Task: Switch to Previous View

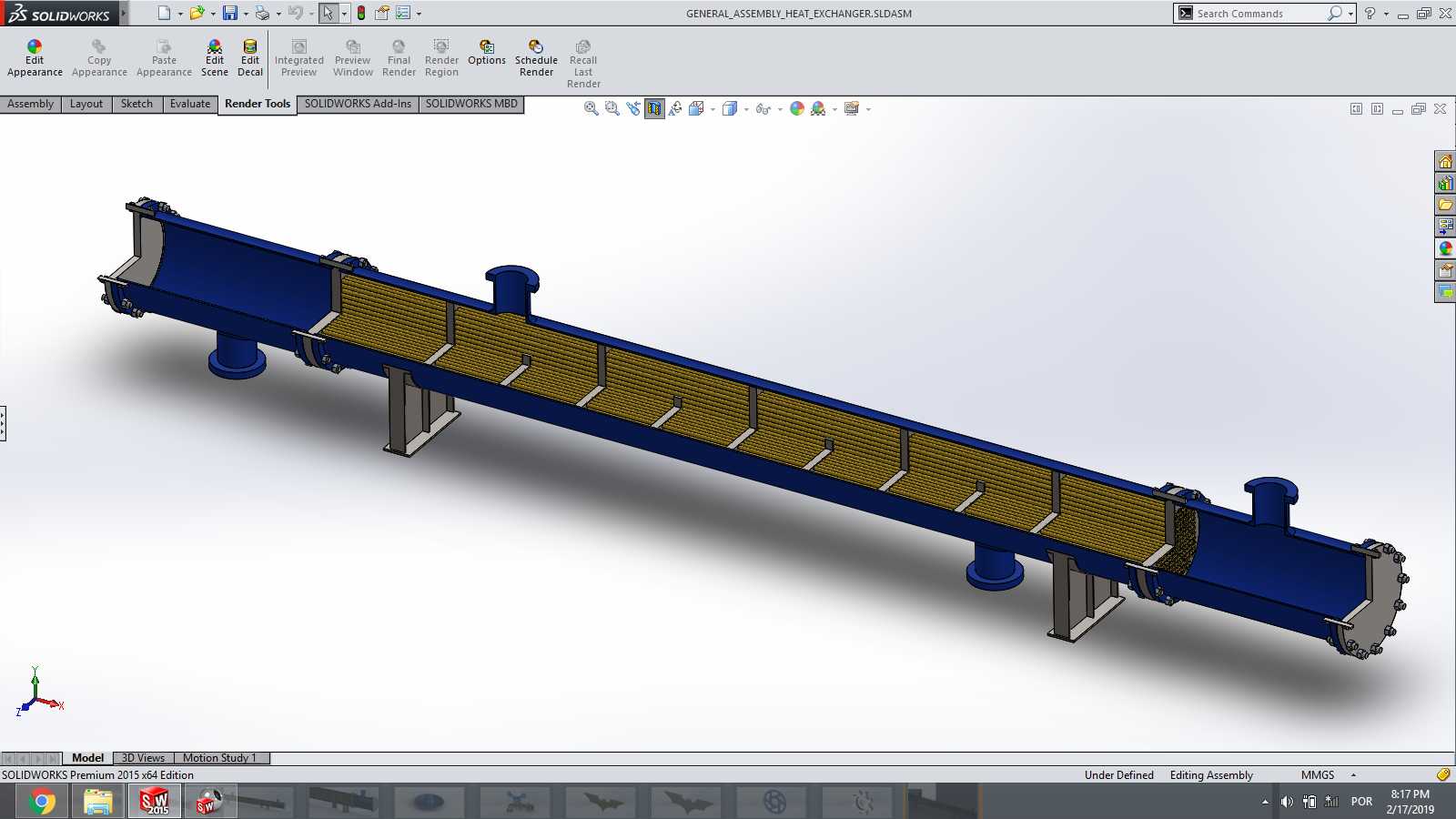Action: (x=633, y=108)
